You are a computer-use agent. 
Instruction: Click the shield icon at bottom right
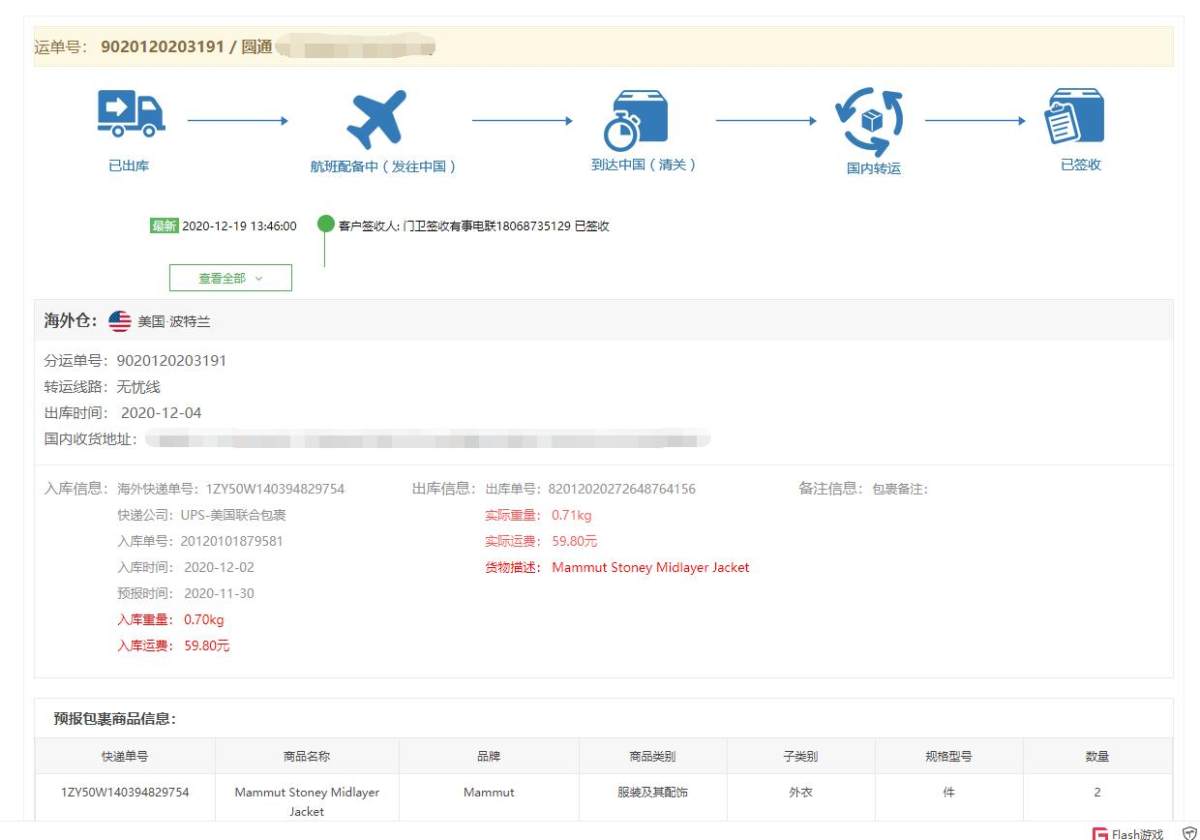point(1189,834)
